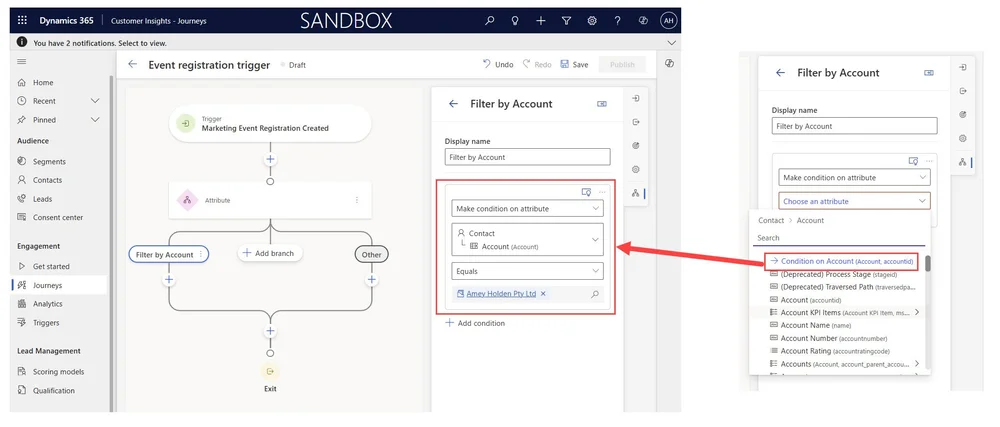The height and width of the screenshot is (427, 1000).
Task: Remove Amey Holden Pty Ltd with the X
Action: 543,294
